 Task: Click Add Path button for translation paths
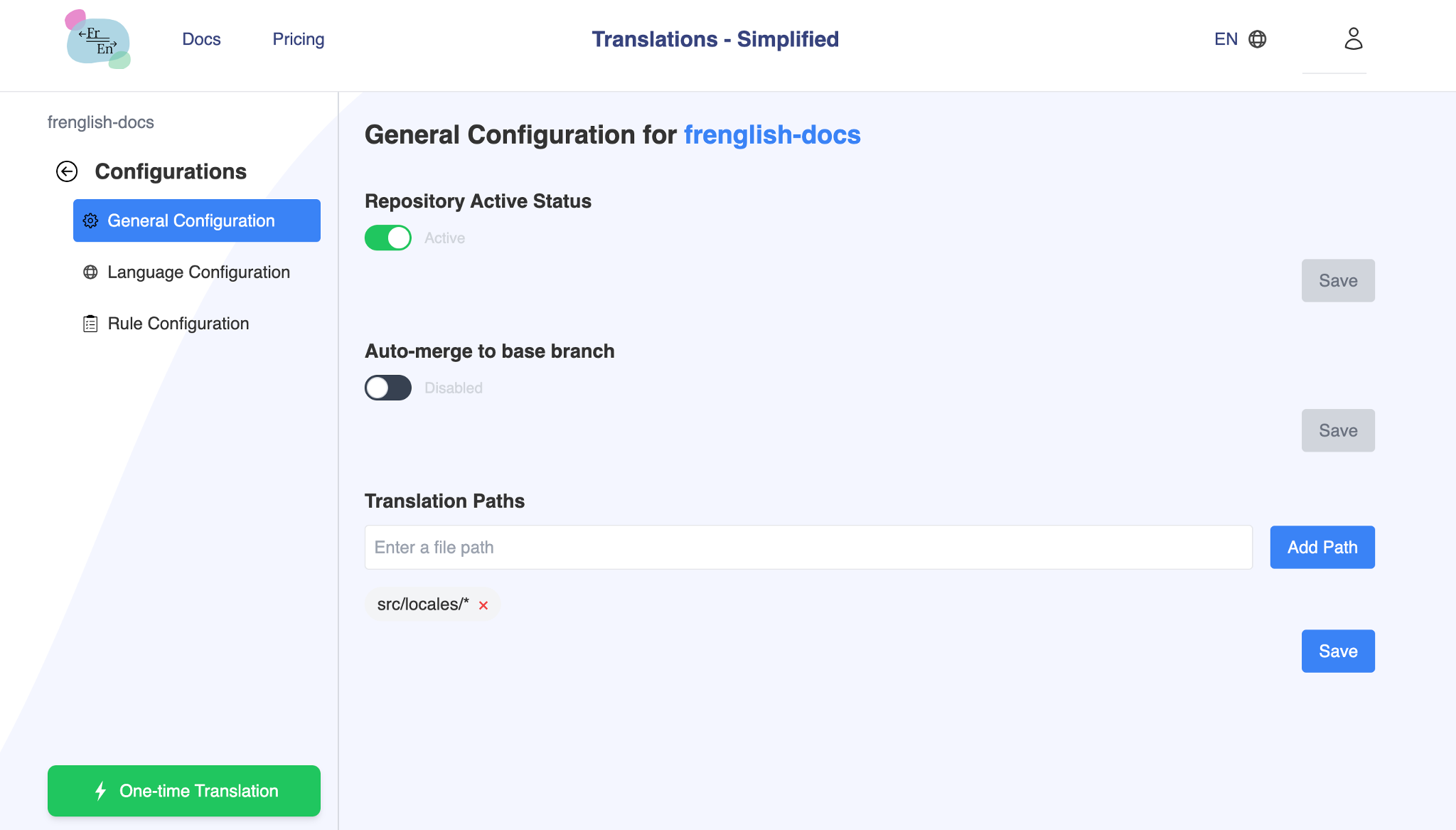point(1321,547)
